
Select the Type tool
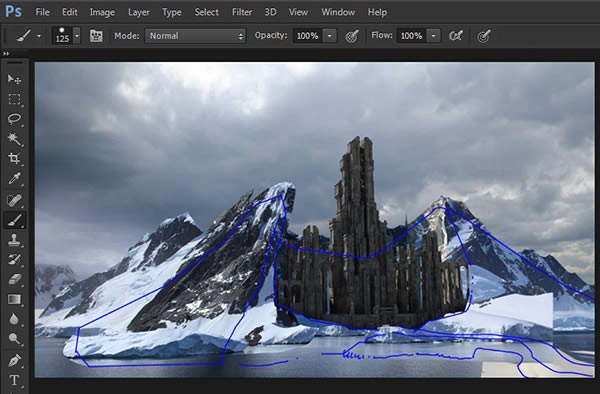[x=14, y=380]
